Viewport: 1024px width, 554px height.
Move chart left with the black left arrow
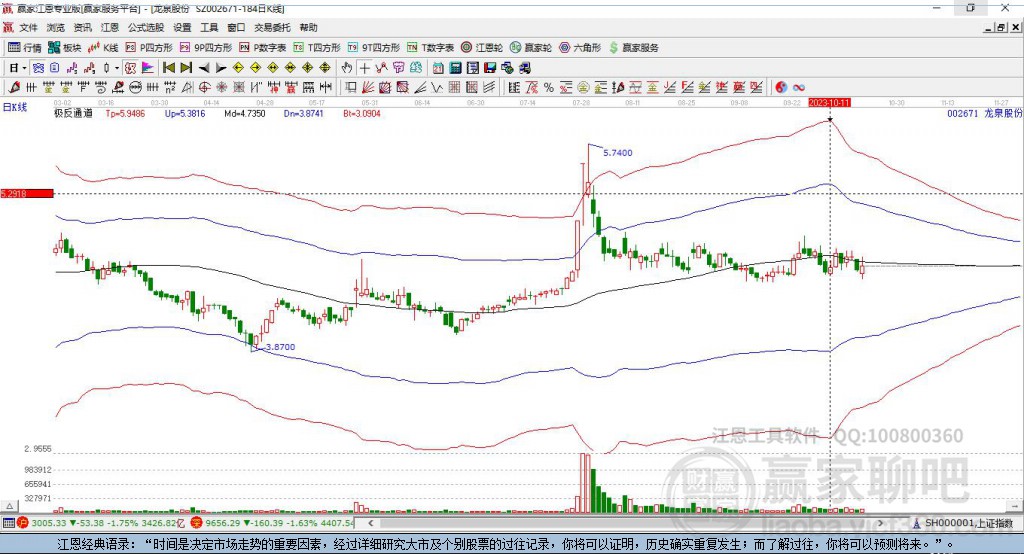[204, 68]
